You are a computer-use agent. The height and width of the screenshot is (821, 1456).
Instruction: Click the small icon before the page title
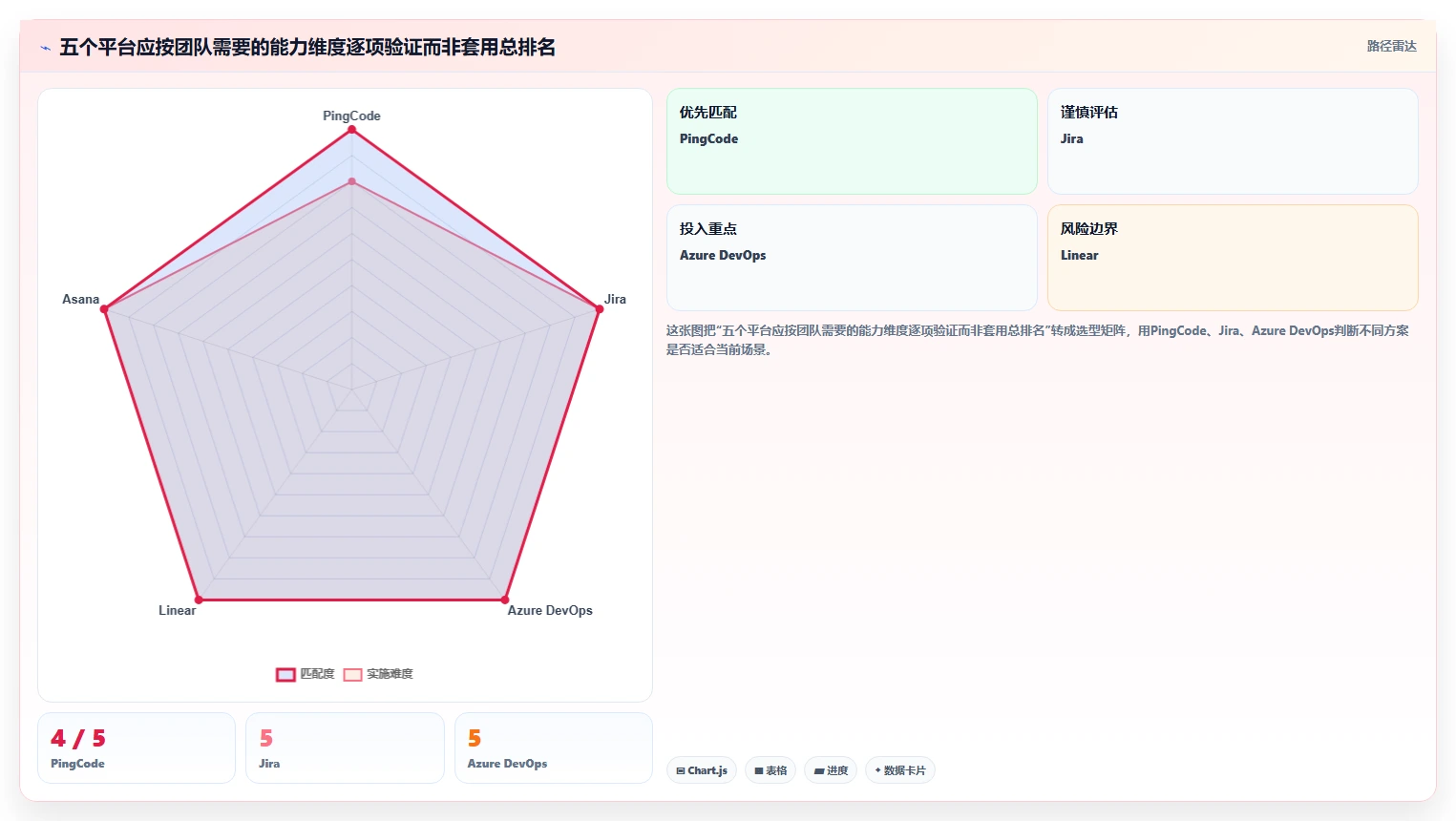point(45,48)
